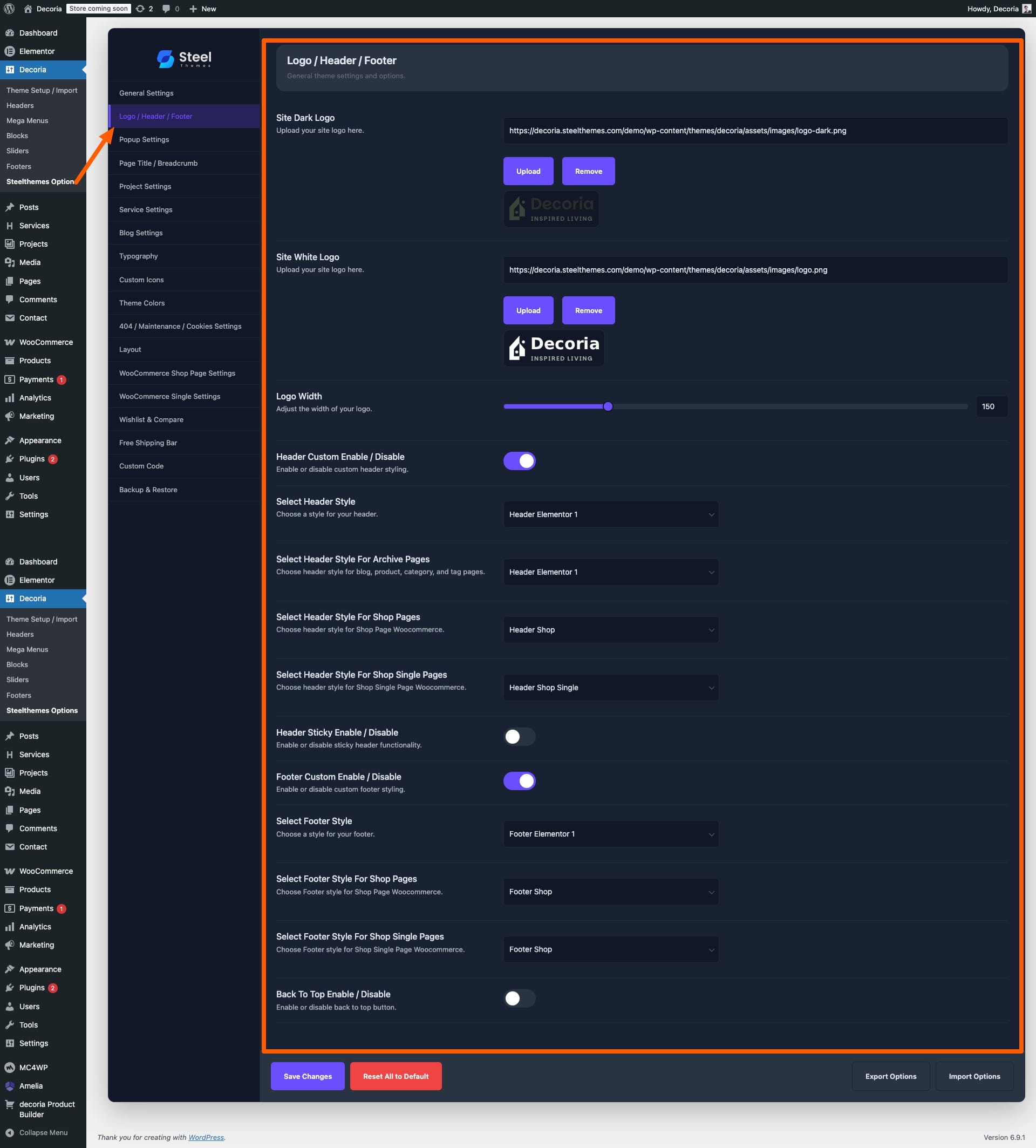Open Footer Style For Shop Single Pages dropdown
The width and height of the screenshot is (1036, 1148).
[x=611, y=949]
